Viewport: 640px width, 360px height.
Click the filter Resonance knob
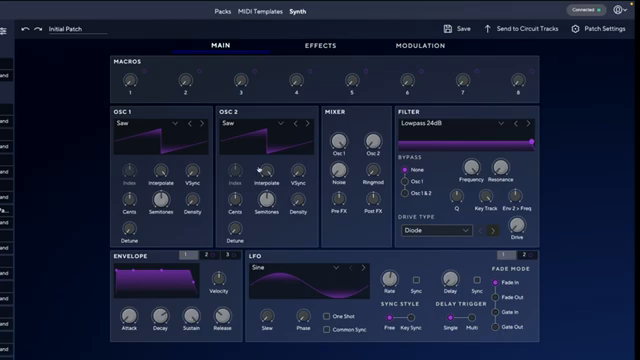[500, 167]
